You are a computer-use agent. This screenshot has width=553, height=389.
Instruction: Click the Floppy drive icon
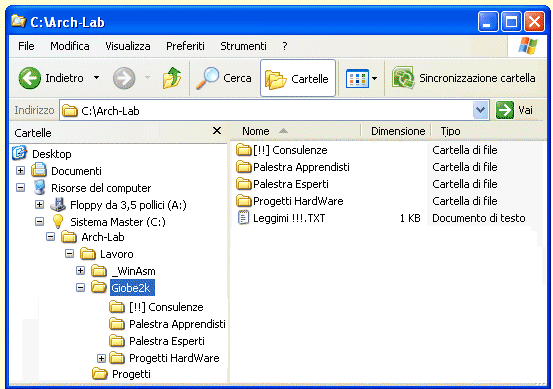tap(58, 204)
